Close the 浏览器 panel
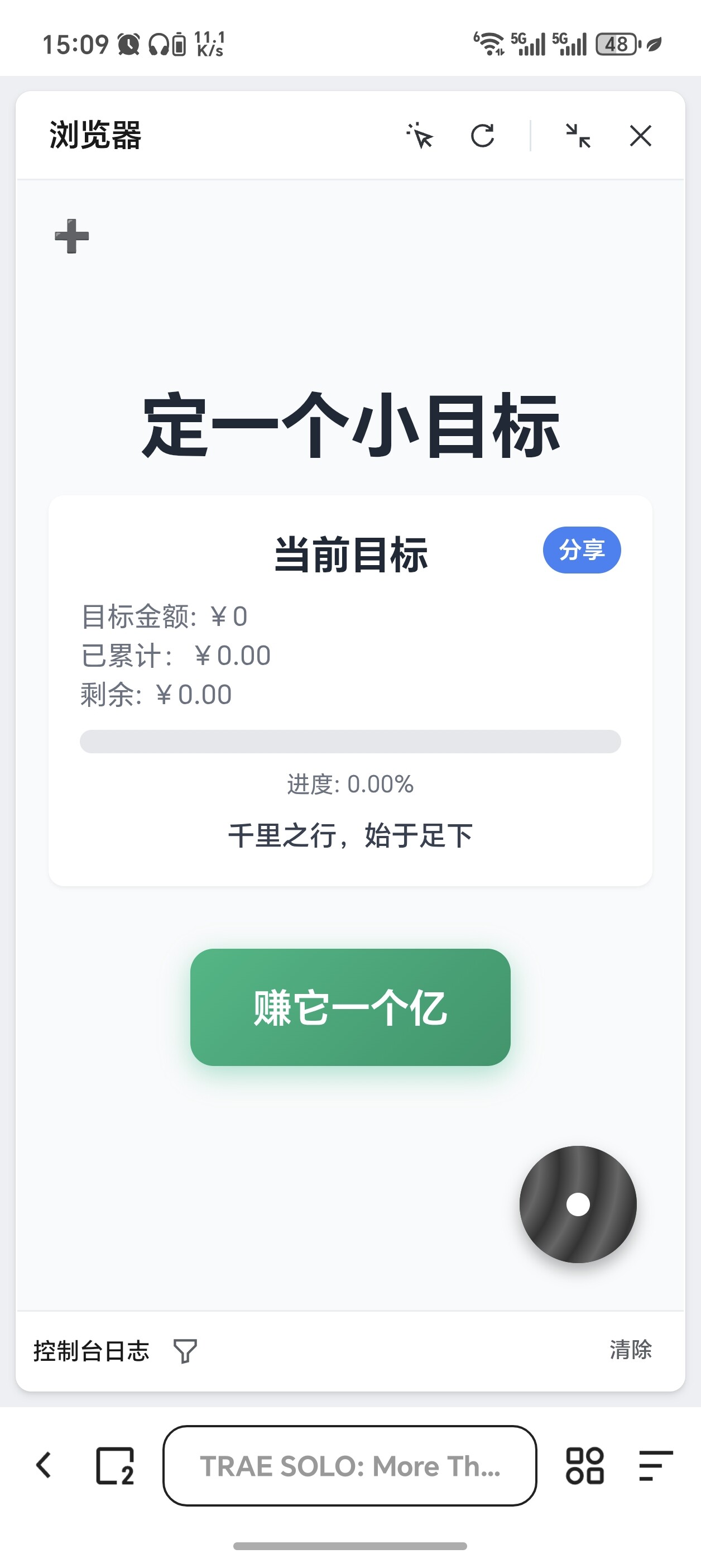Image resolution: width=701 pixels, height=1568 pixels. point(640,136)
